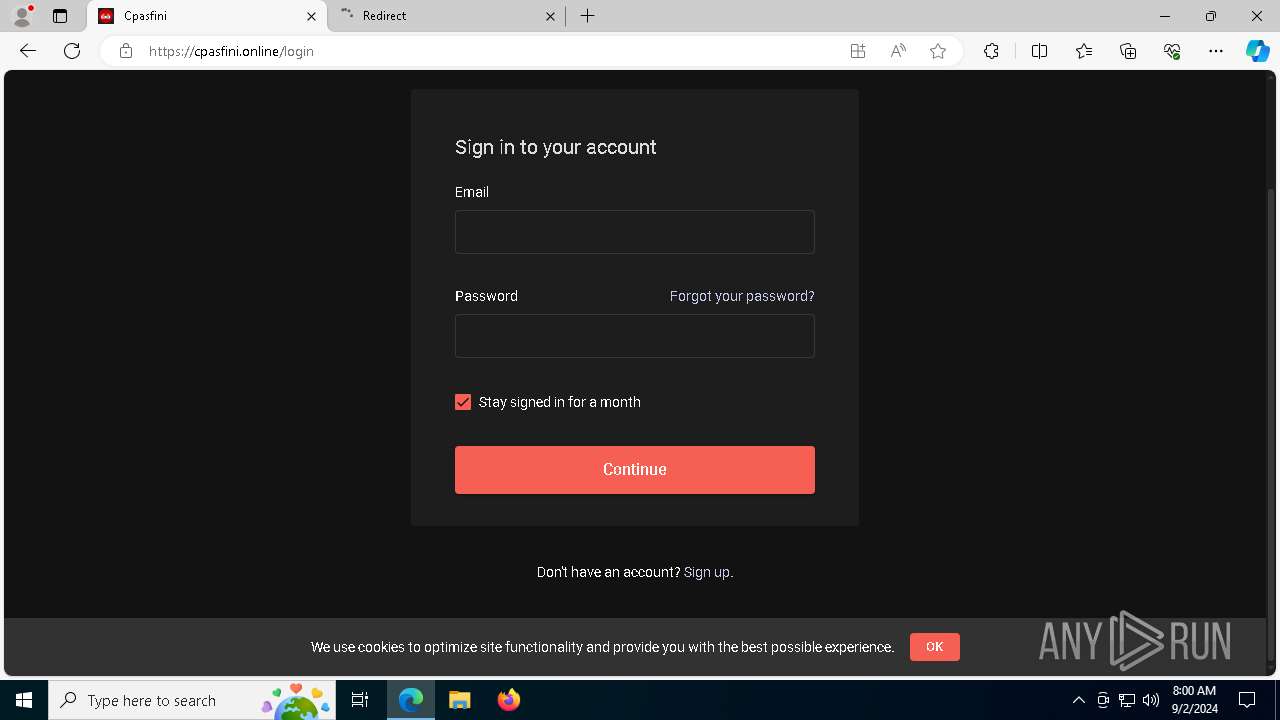Add this page to favorites
The height and width of the screenshot is (720, 1280).
coord(938,51)
